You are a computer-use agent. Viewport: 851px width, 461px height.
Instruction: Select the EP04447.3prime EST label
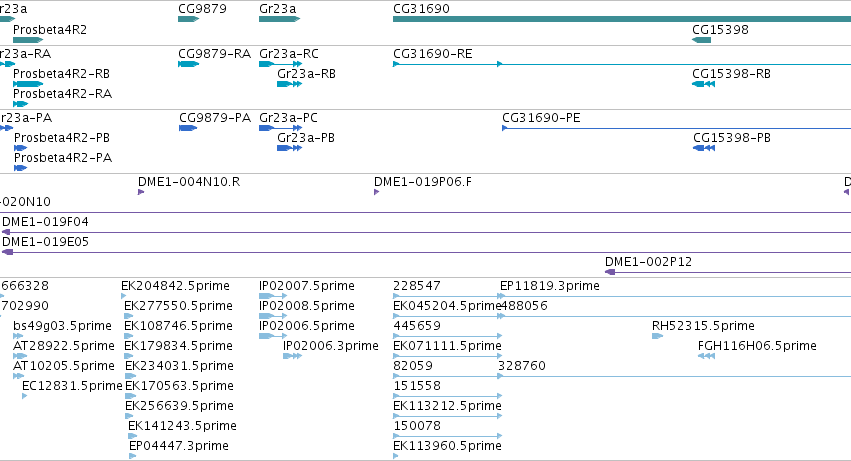(179, 446)
